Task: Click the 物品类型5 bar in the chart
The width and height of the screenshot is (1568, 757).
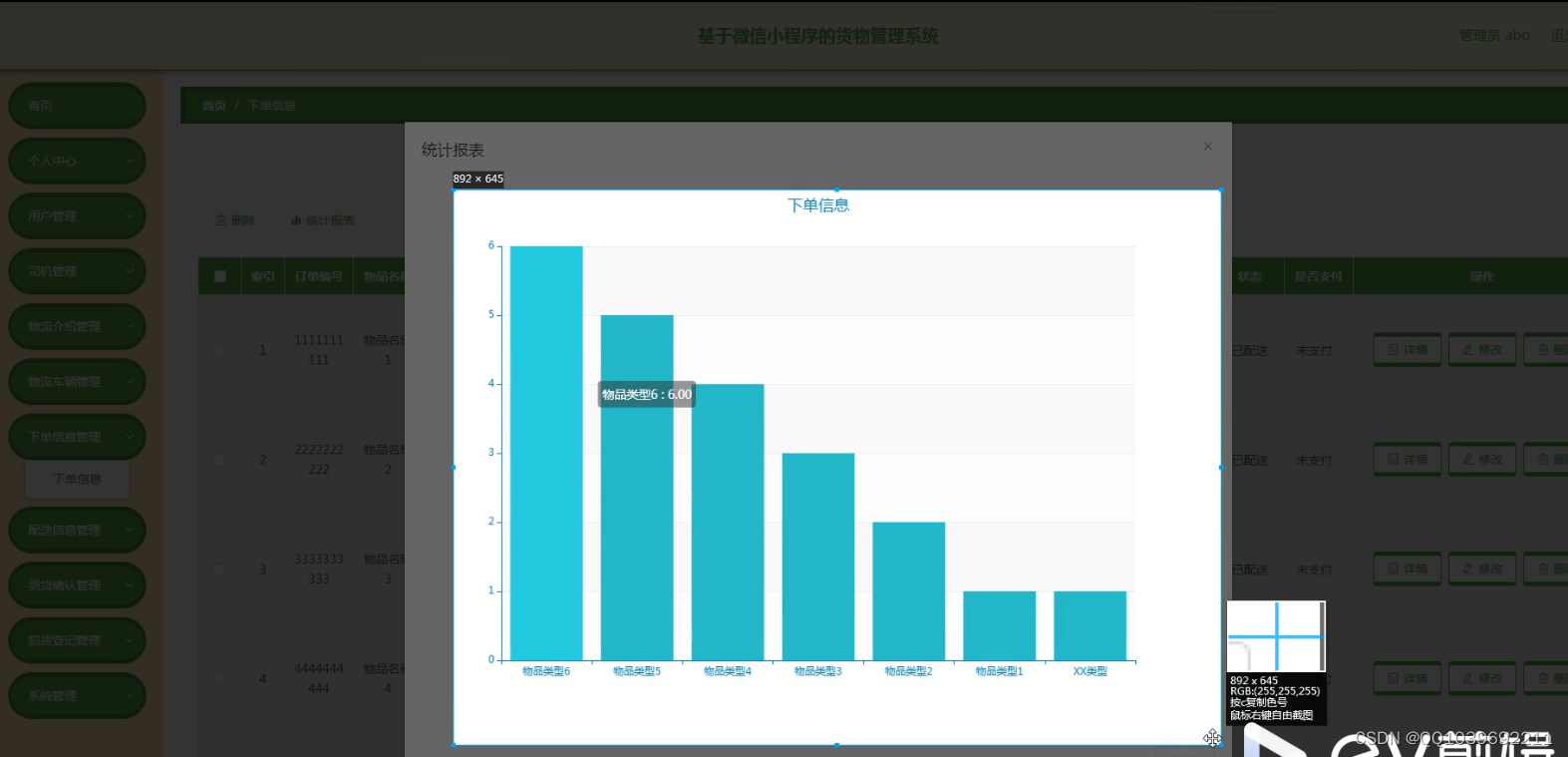Action: [637, 488]
